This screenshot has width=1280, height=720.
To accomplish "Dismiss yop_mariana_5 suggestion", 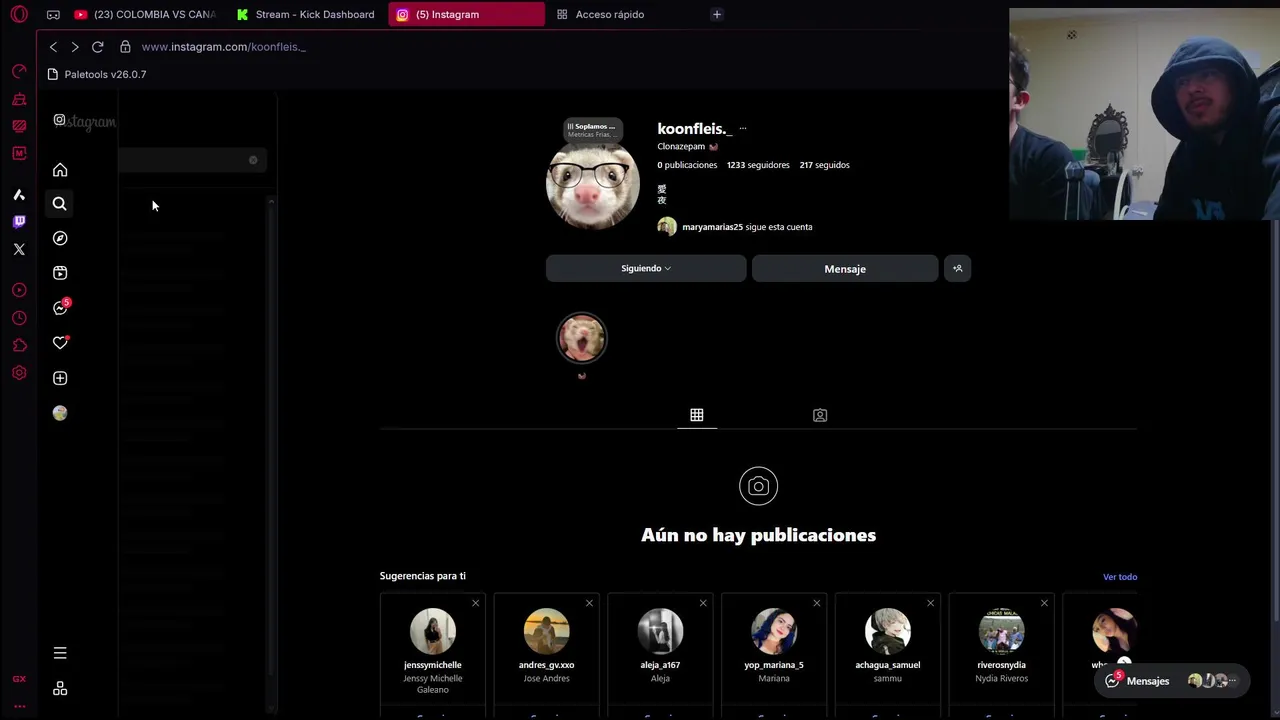I will [817, 603].
